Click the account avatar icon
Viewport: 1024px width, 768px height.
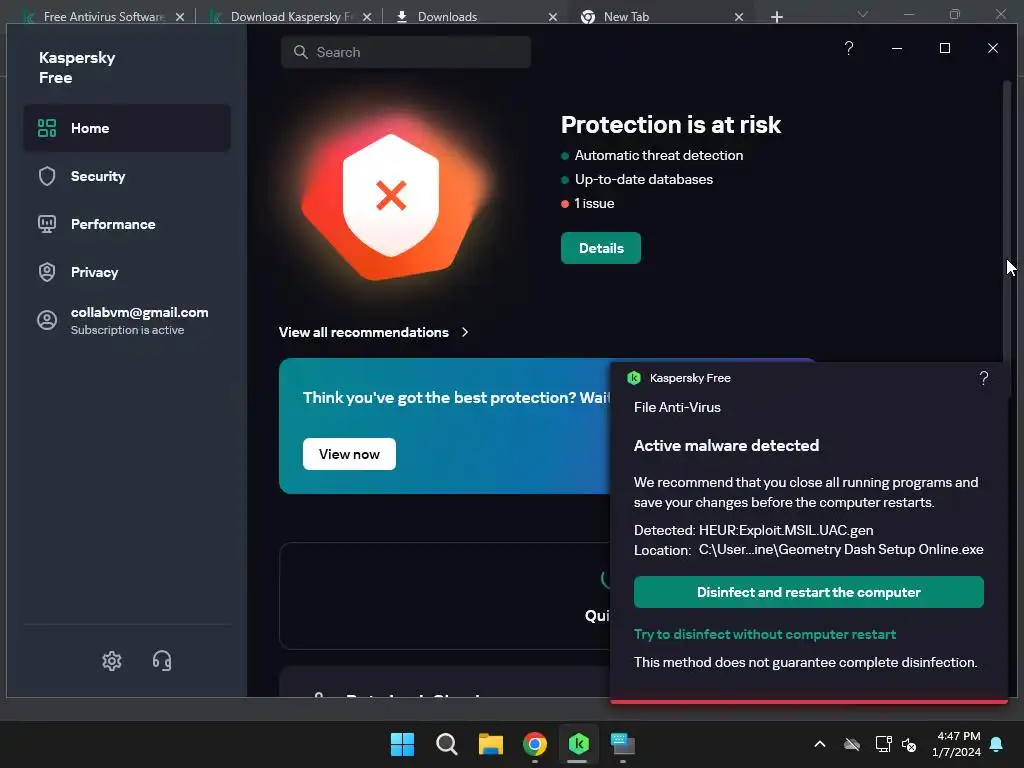[47, 320]
